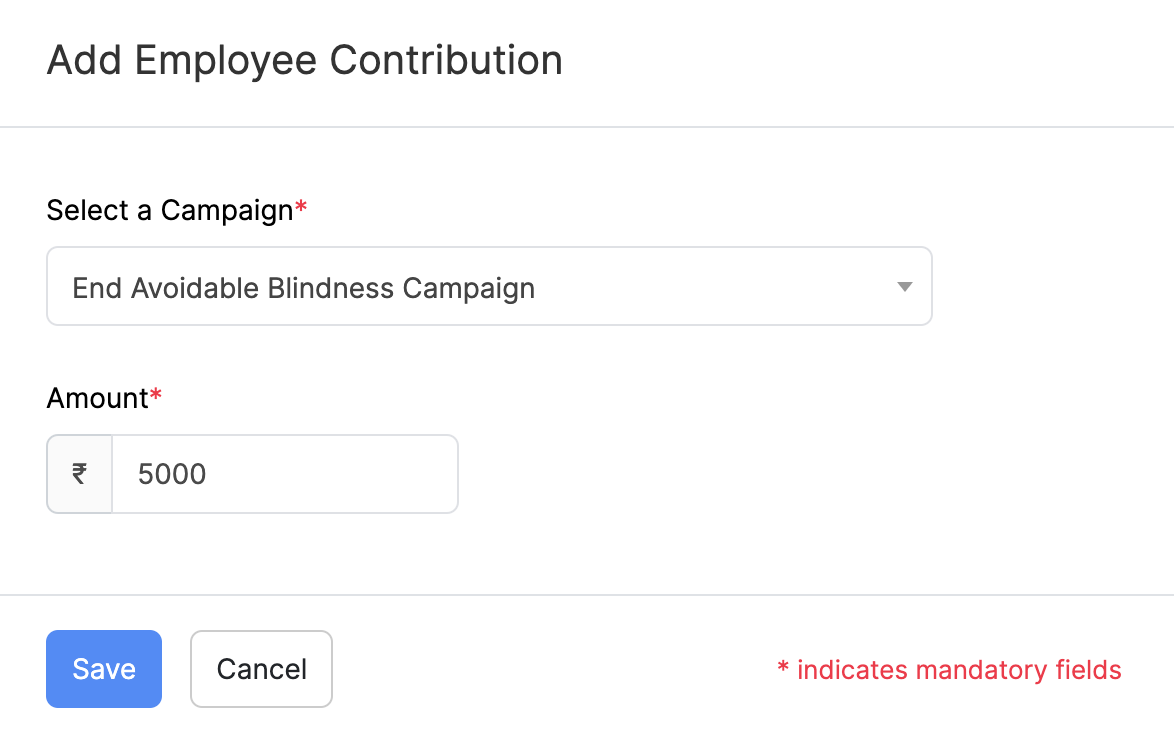Save the employee contribution
The height and width of the screenshot is (732, 1174).
104,669
